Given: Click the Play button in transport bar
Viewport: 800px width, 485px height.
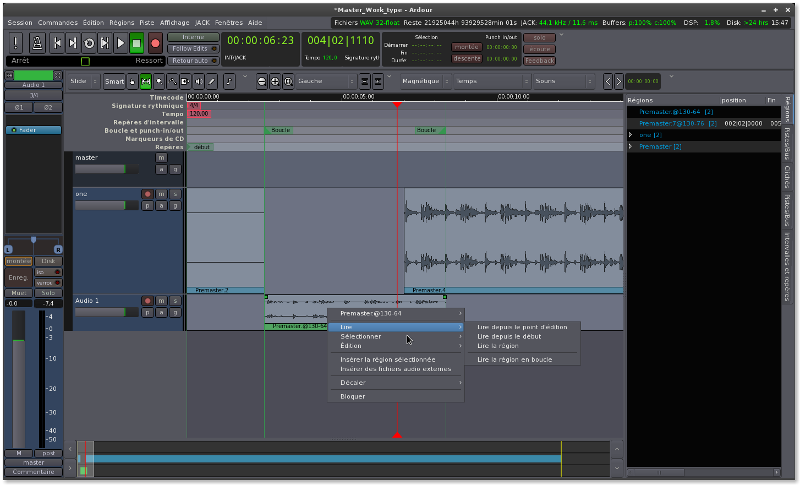Looking at the screenshot, I should pos(121,43).
